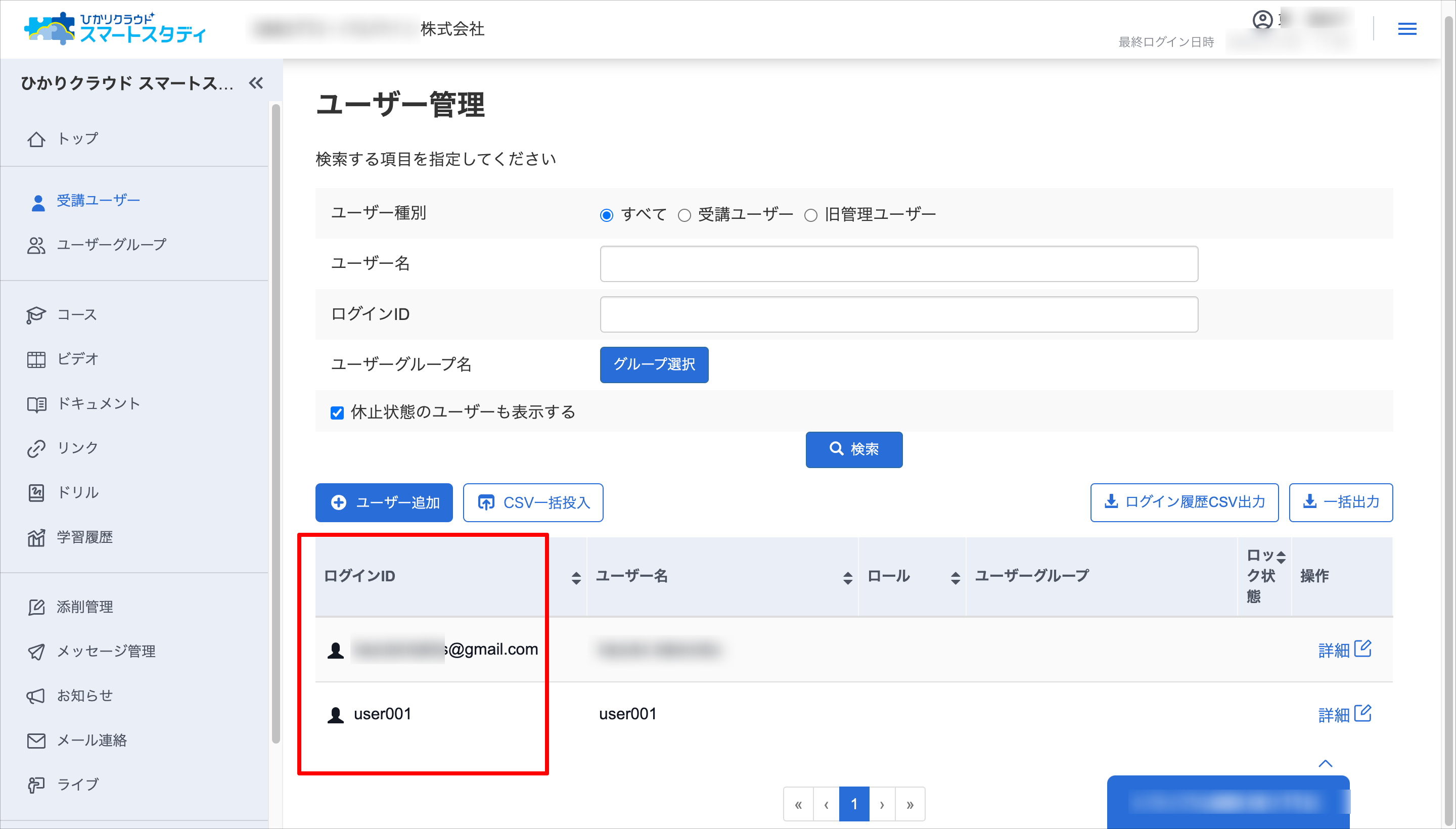This screenshot has height=829, width=1456.
Task: Open メール連絡 menu item
Action: pos(91,740)
